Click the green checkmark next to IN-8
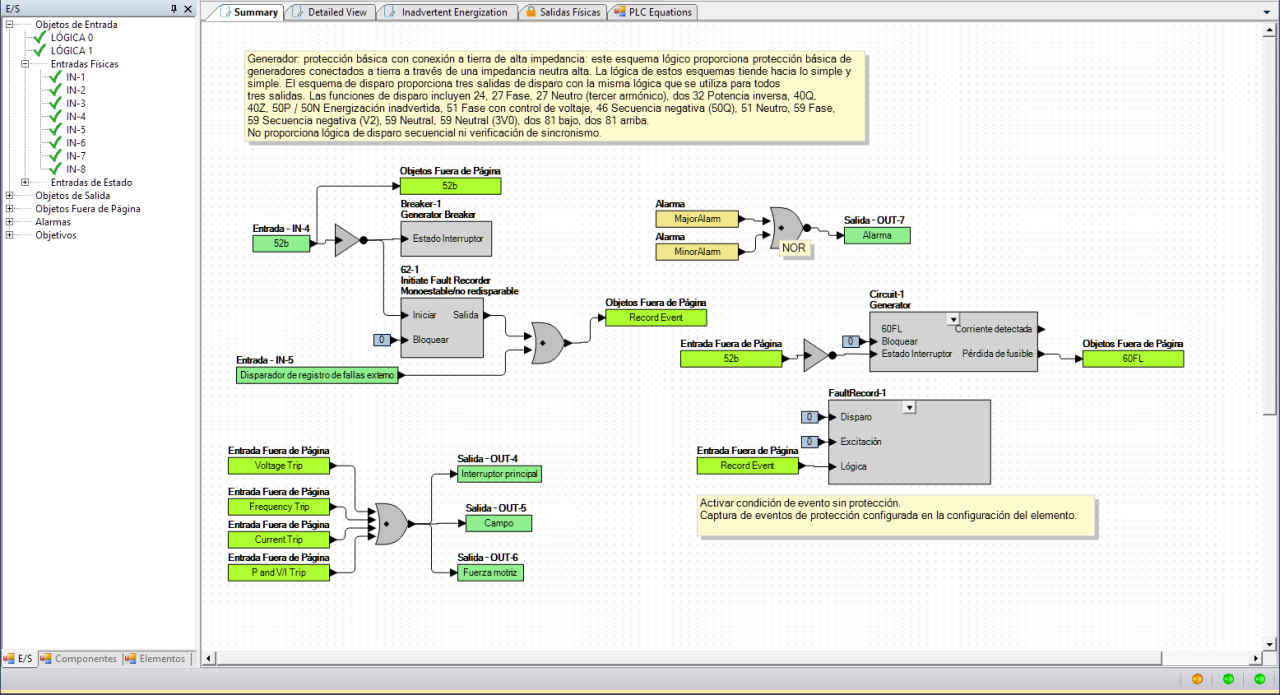 (x=56, y=169)
